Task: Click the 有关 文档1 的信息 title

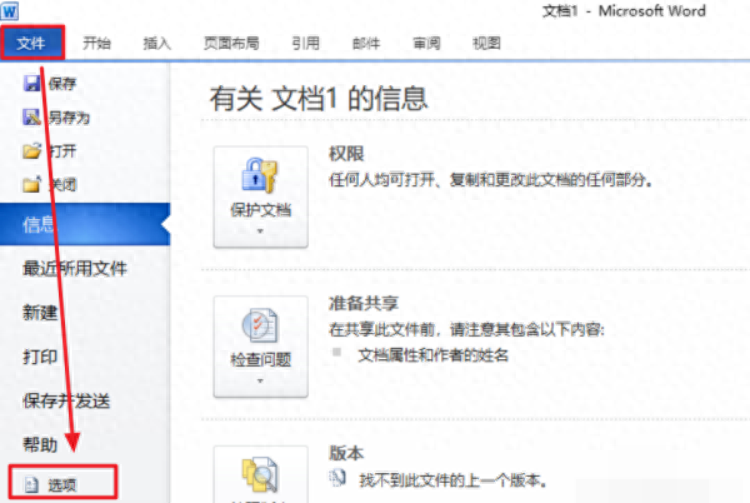Action: (319, 98)
